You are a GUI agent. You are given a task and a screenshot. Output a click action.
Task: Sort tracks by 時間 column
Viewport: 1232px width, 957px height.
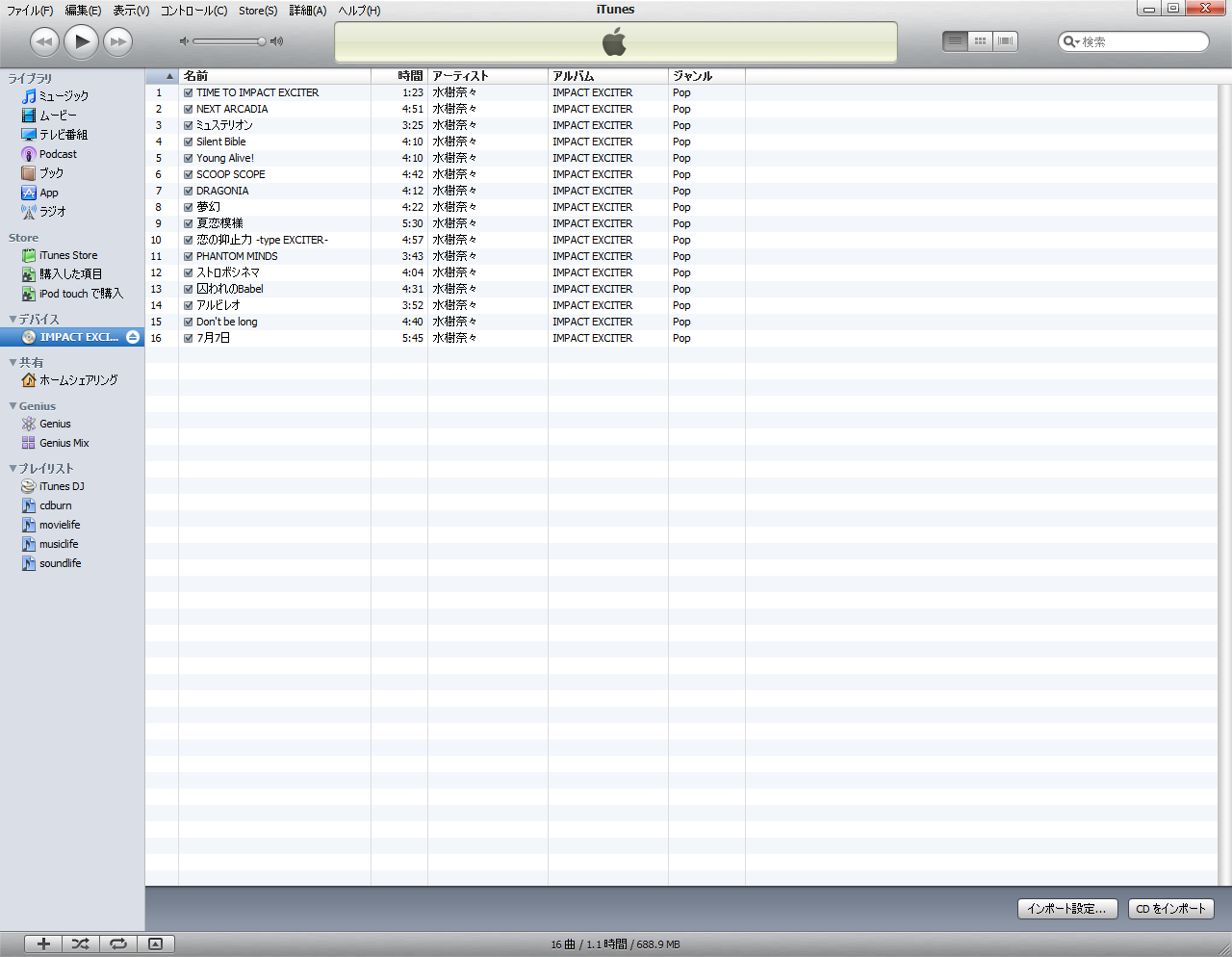(x=399, y=76)
